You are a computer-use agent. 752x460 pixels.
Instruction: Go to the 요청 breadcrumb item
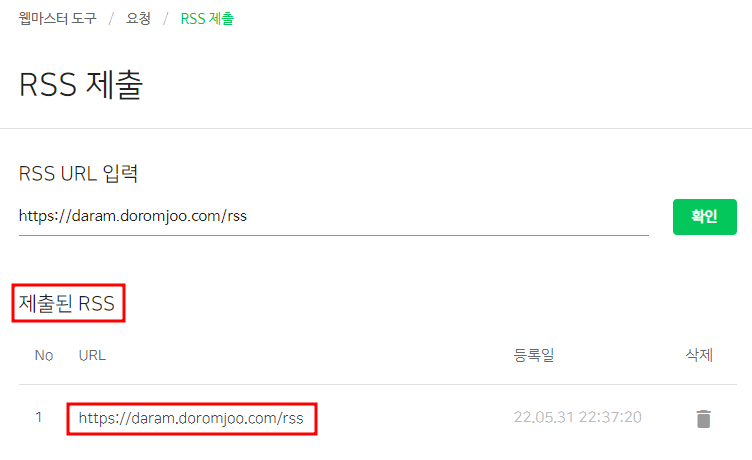point(138,19)
